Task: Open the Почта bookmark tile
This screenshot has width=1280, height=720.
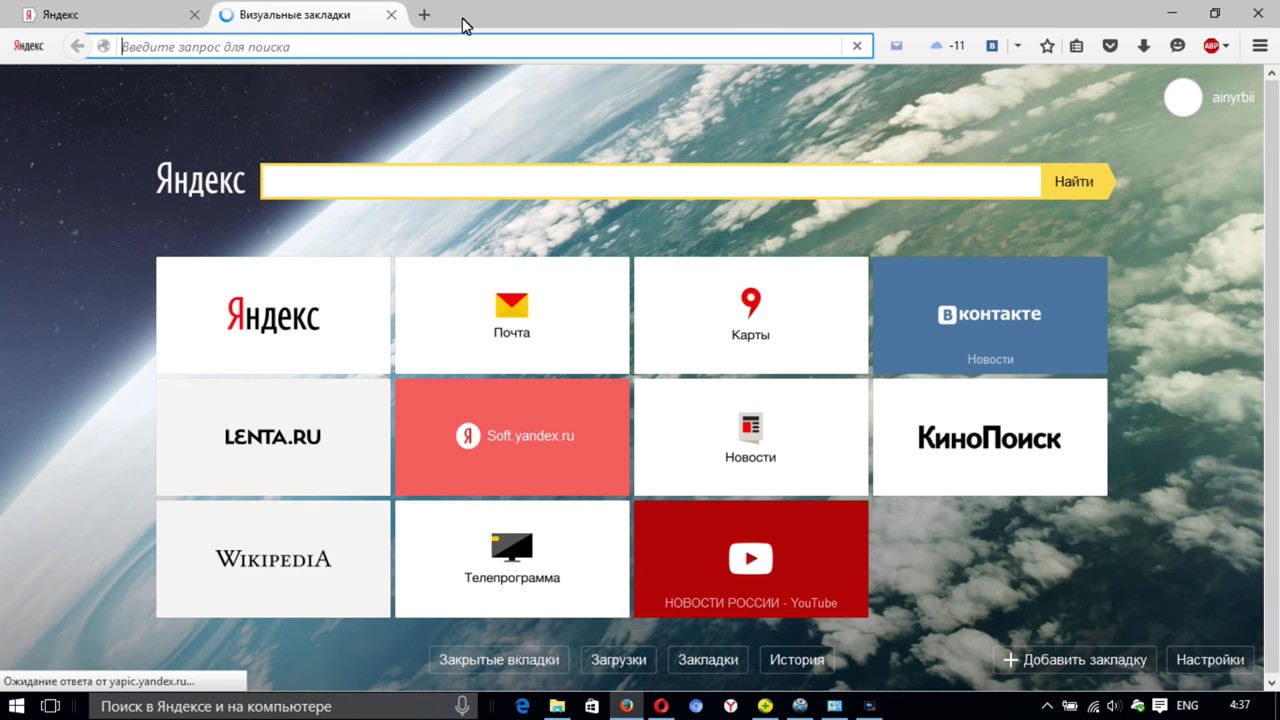Action: [512, 315]
